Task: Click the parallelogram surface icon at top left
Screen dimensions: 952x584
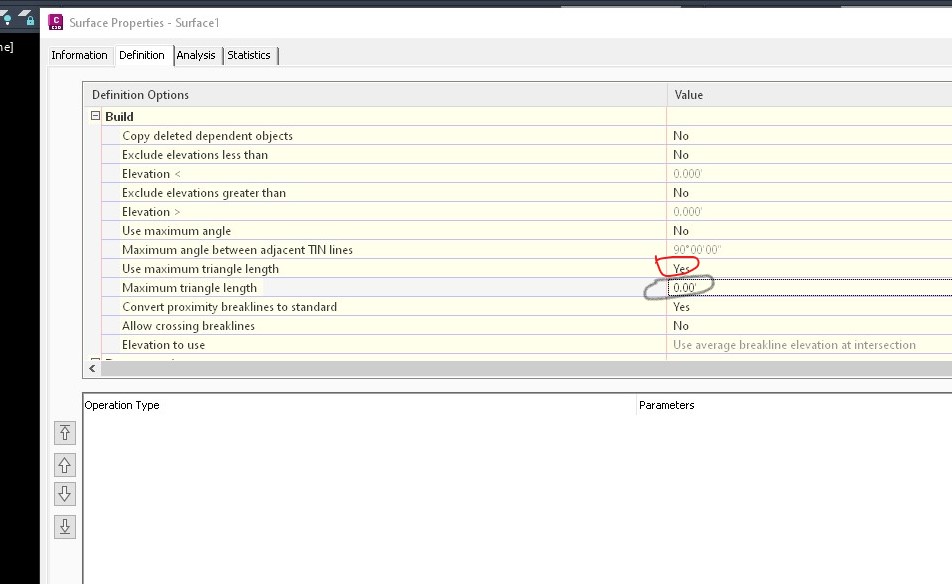Action: tap(24, 11)
